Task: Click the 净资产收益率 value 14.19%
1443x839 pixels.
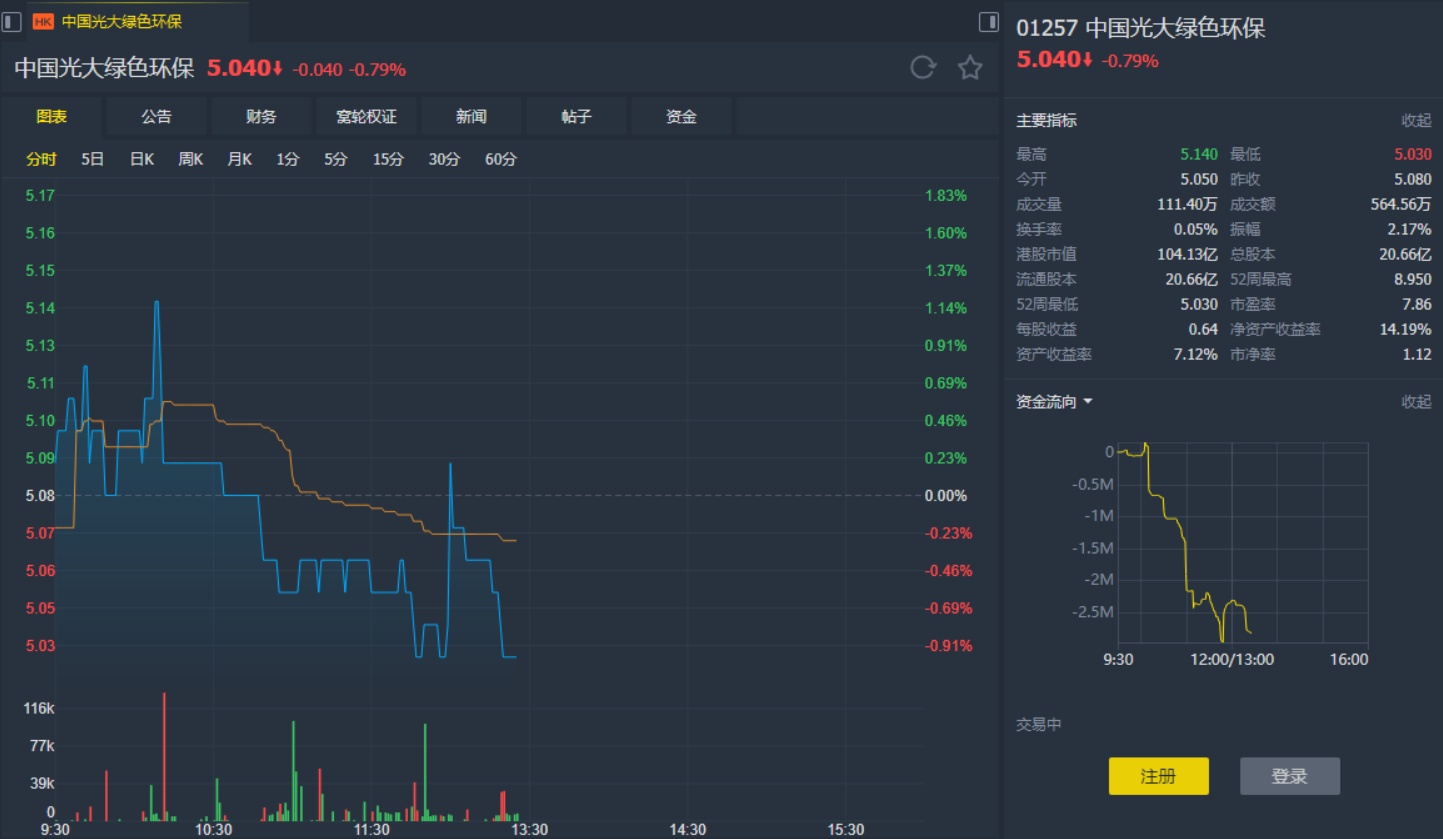Action: pyautogui.click(x=1406, y=330)
